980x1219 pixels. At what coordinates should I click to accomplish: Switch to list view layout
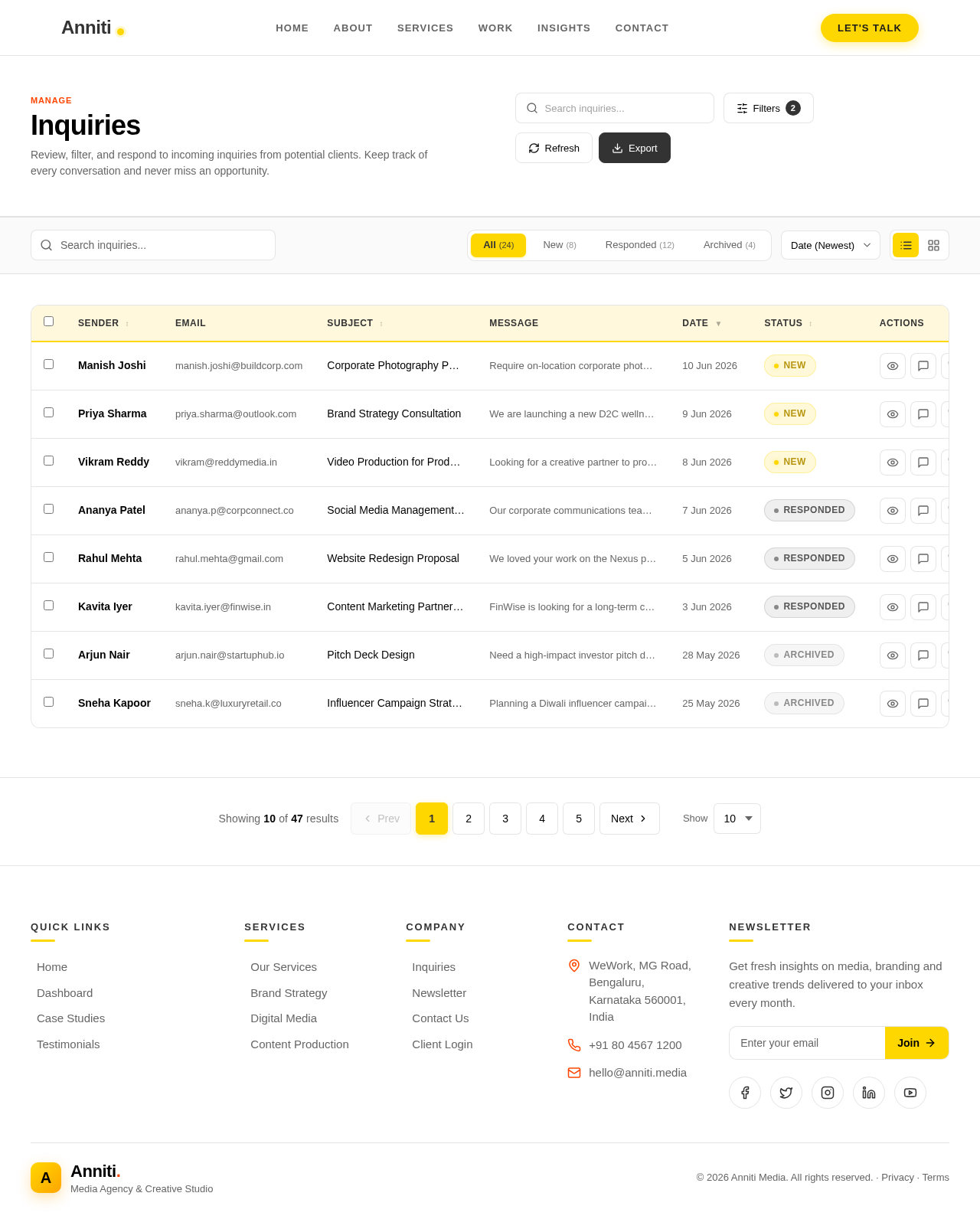coord(906,245)
